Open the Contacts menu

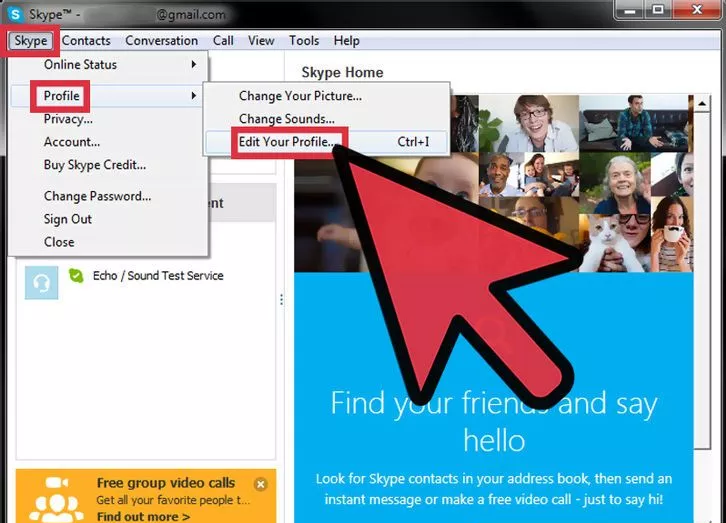[x=86, y=41]
